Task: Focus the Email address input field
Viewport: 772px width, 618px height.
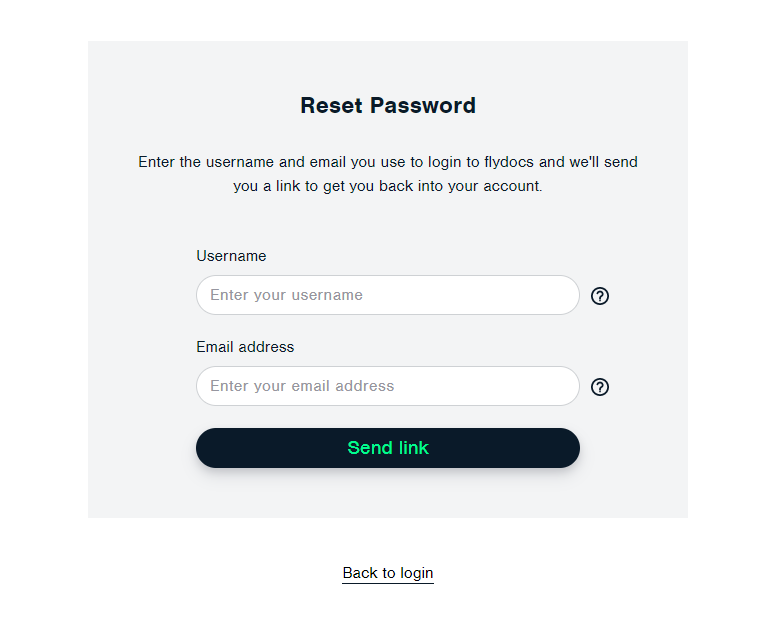Action: (x=388, y=386)
